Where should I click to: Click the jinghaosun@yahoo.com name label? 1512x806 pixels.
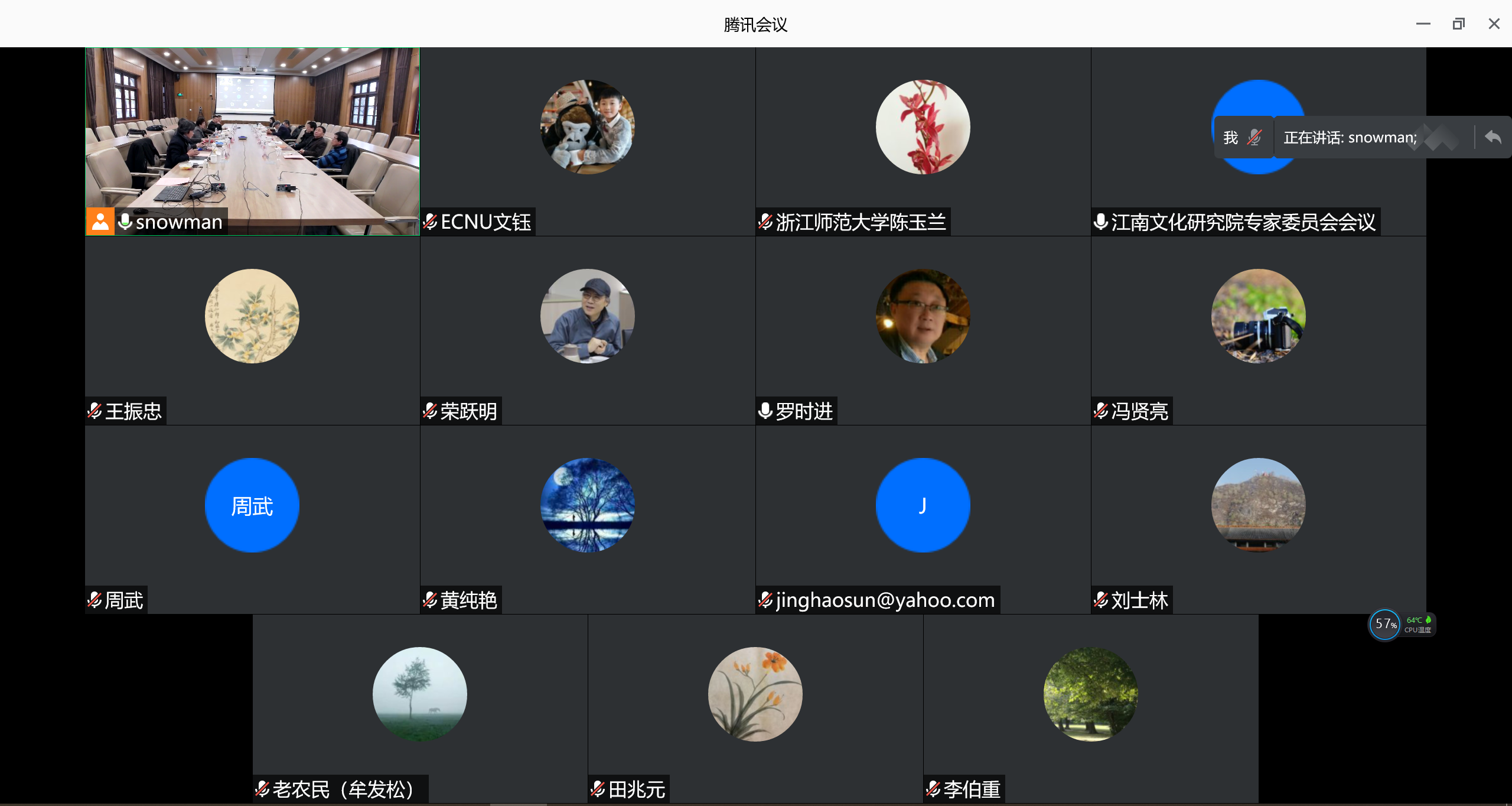tap(885, 600)
